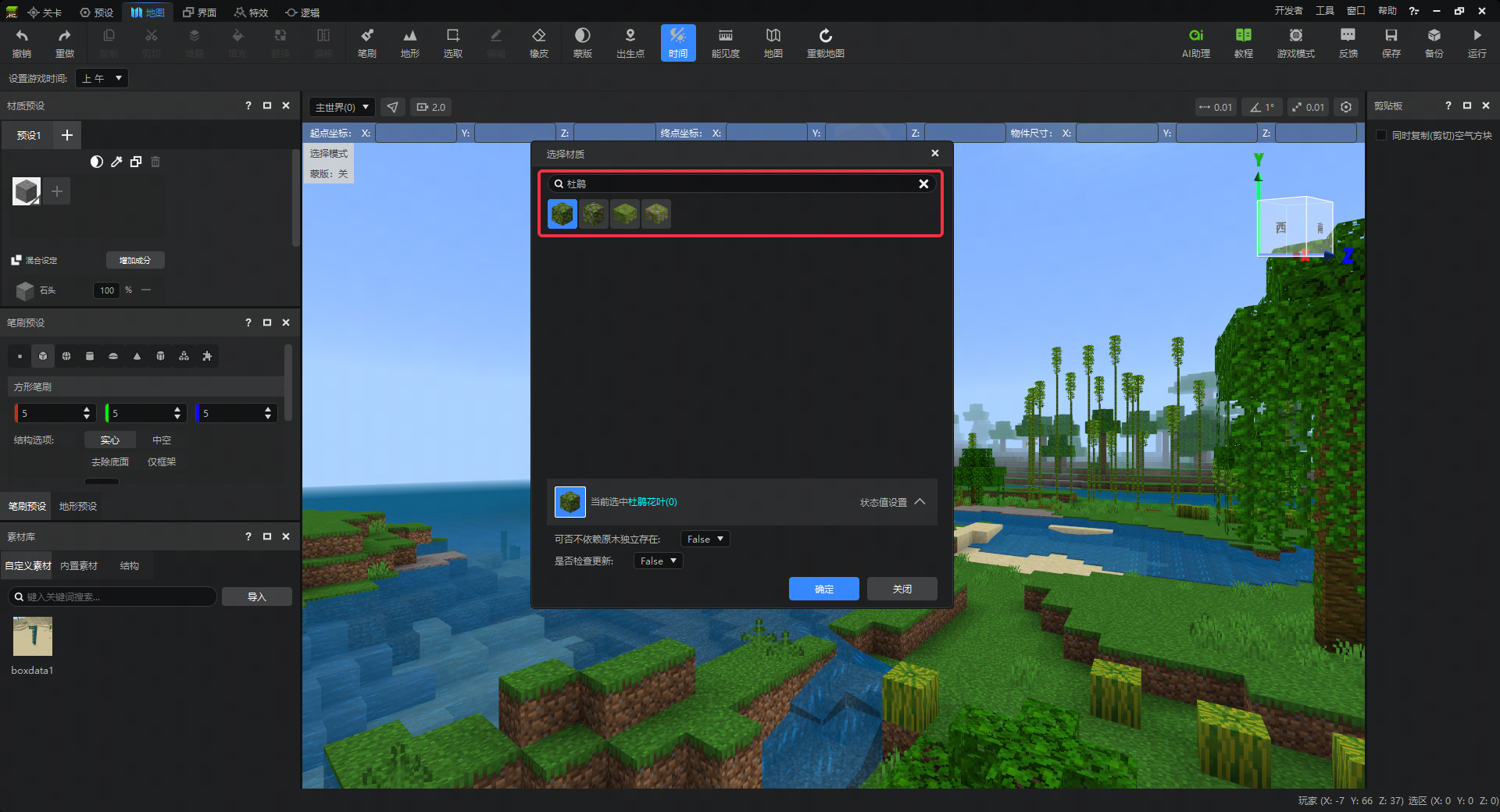Open the 上午 game time dropdown

[x=102, y=78]
